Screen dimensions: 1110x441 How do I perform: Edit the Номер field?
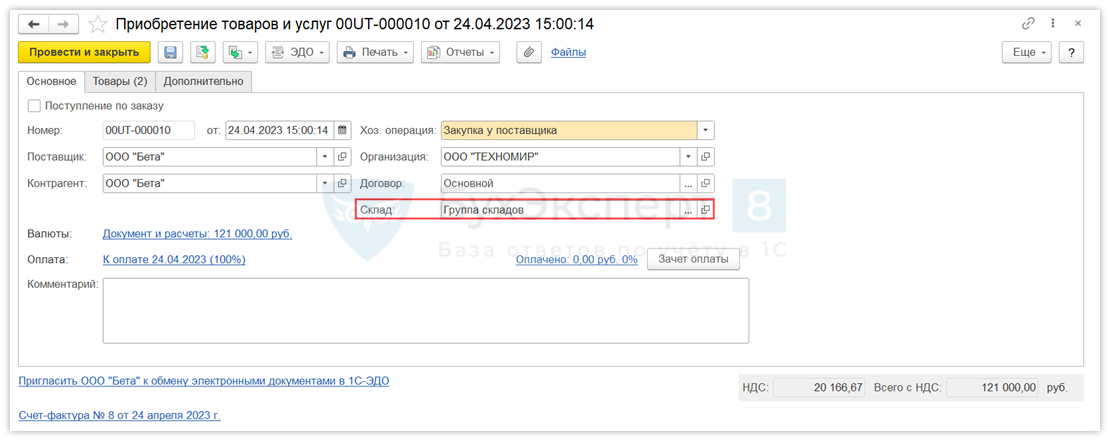[x=149, y=130]
